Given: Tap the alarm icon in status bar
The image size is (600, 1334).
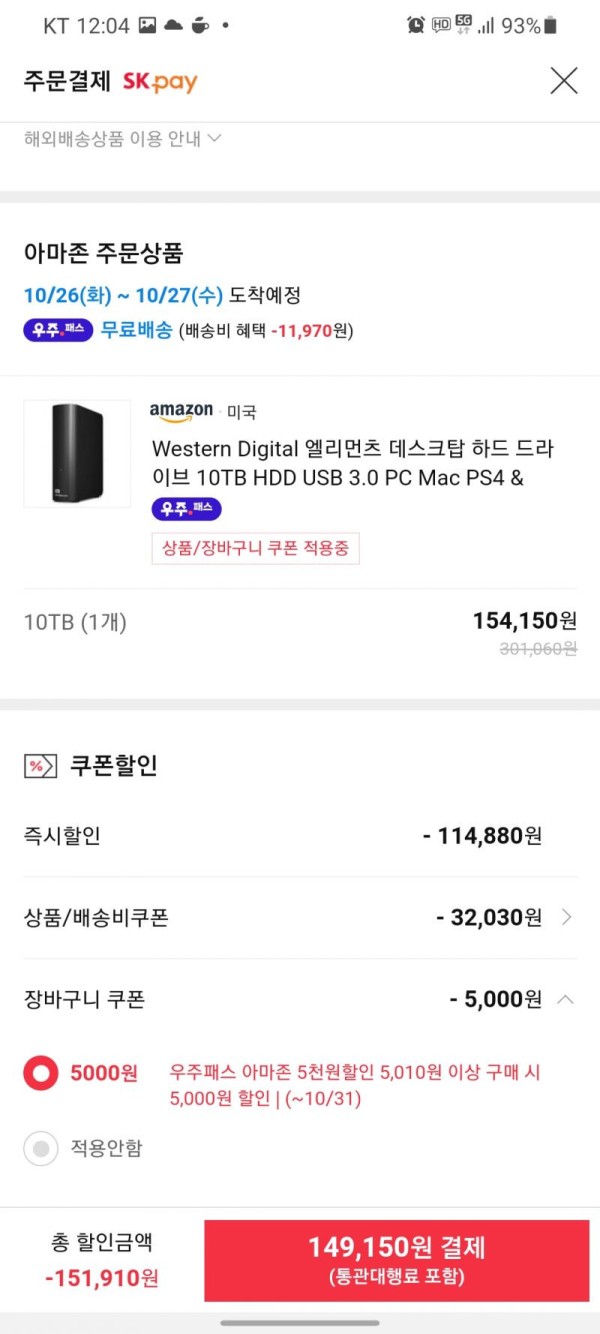Looking at the screenshot, I should point(416,26).
